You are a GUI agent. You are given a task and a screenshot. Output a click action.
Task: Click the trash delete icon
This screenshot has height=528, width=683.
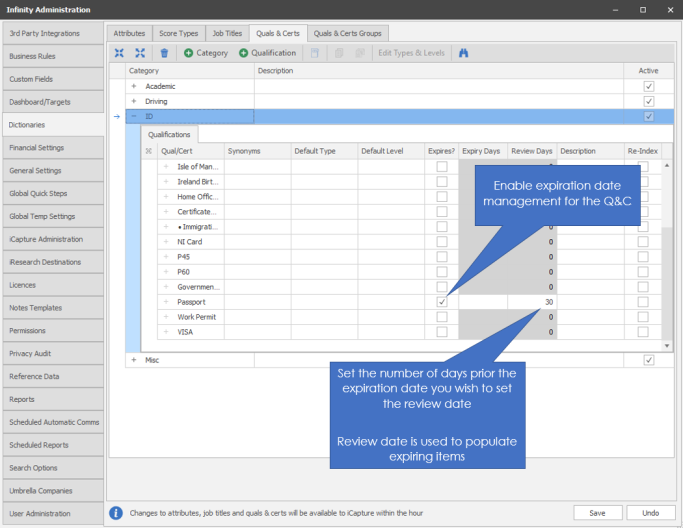tap(165, 53)
